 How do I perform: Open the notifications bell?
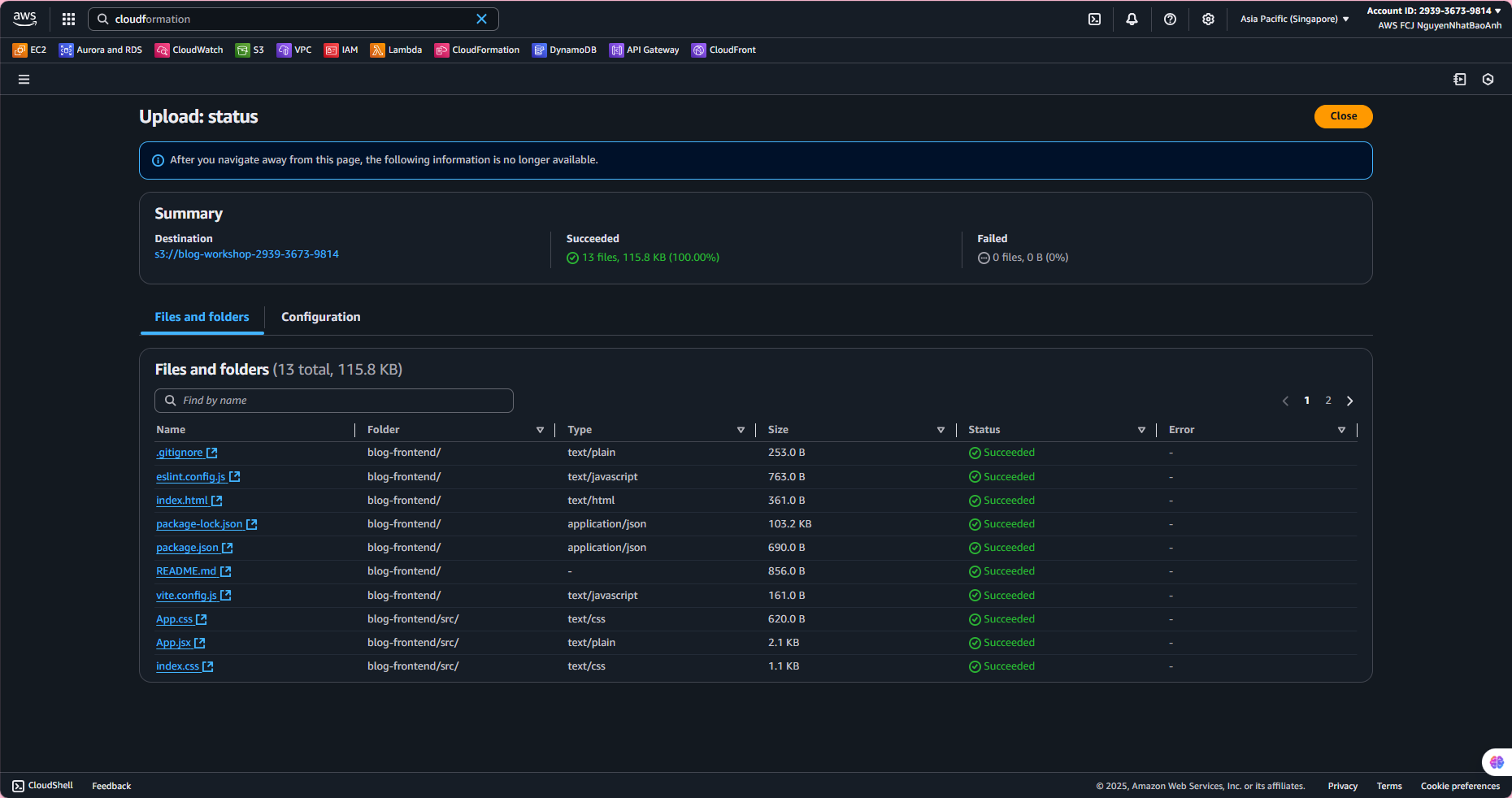[x=1132, y=19]
